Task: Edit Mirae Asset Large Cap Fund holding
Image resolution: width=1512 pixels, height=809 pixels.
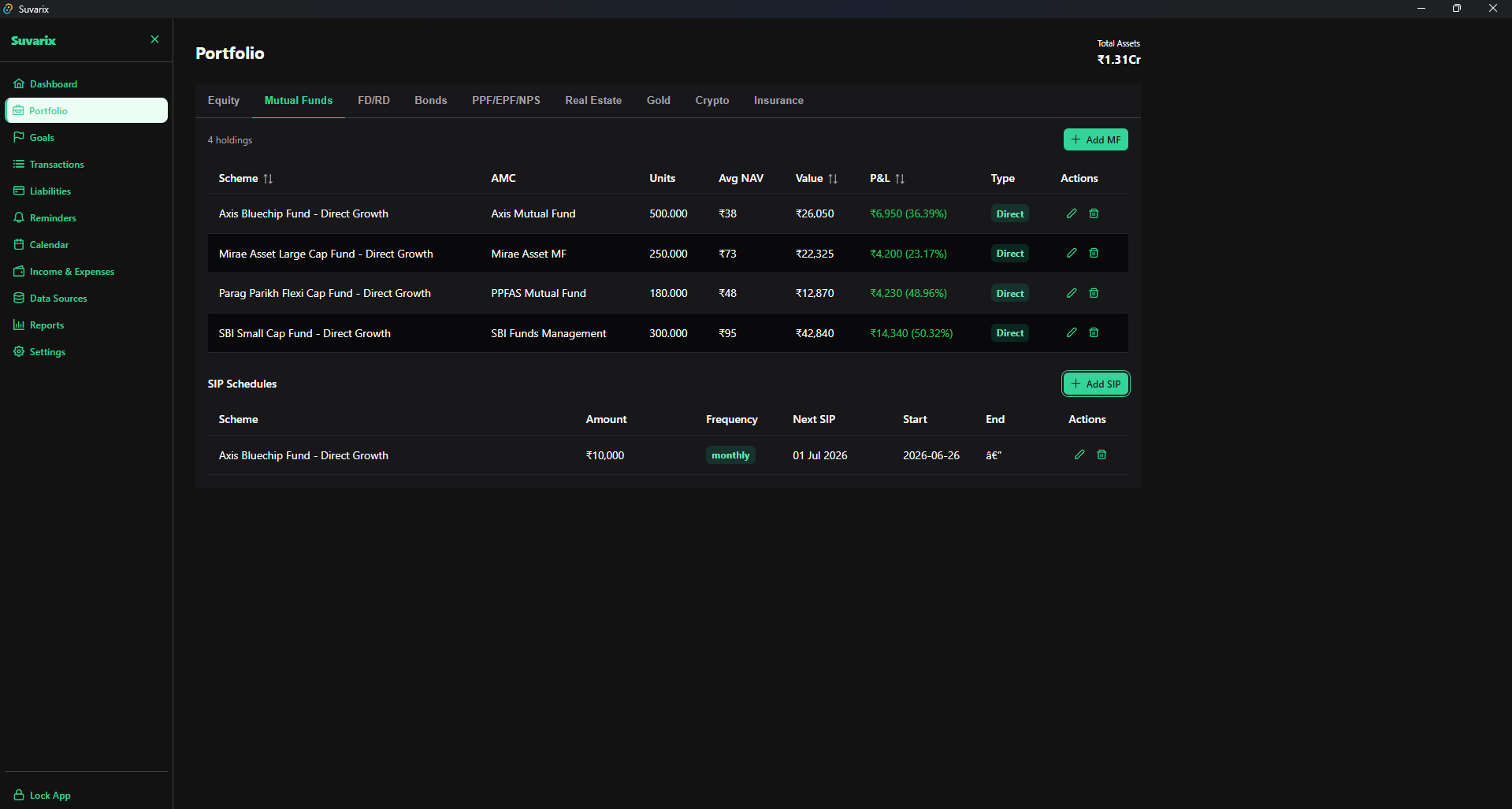Action: pos(1072,253)
